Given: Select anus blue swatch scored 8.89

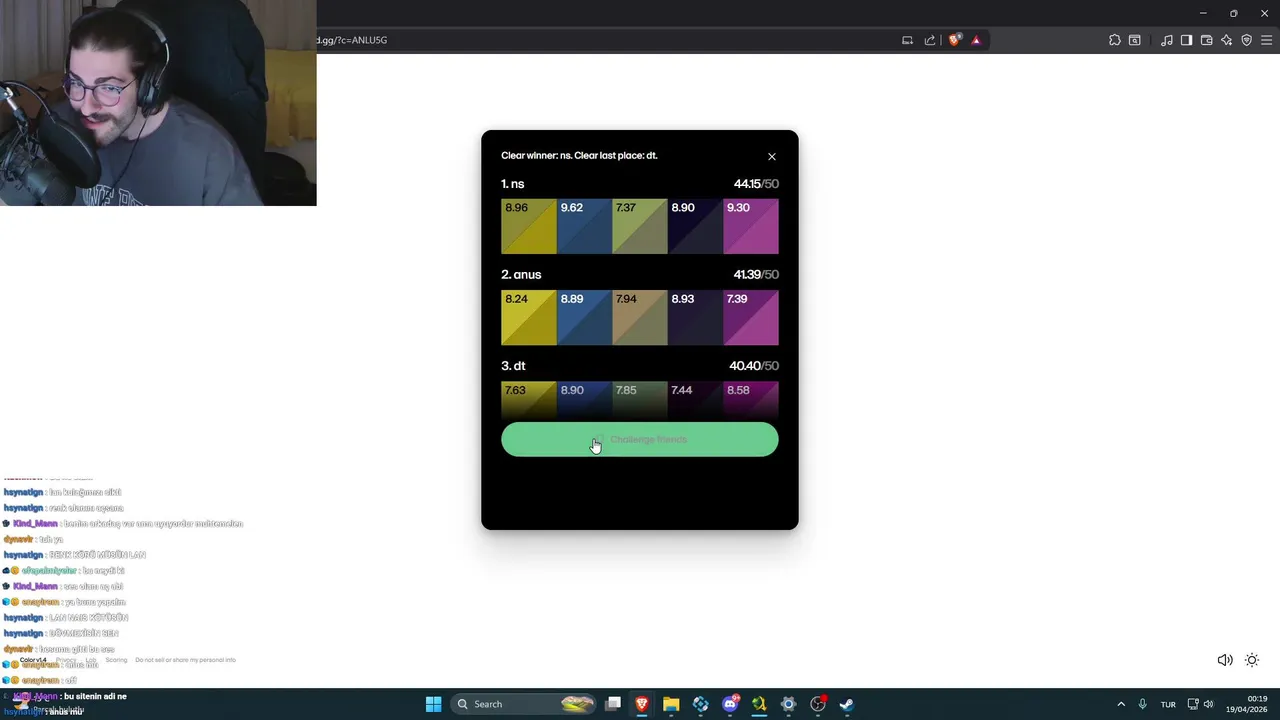Looking at the screenshot, I should pyautogui.click(x=584, y=318).
